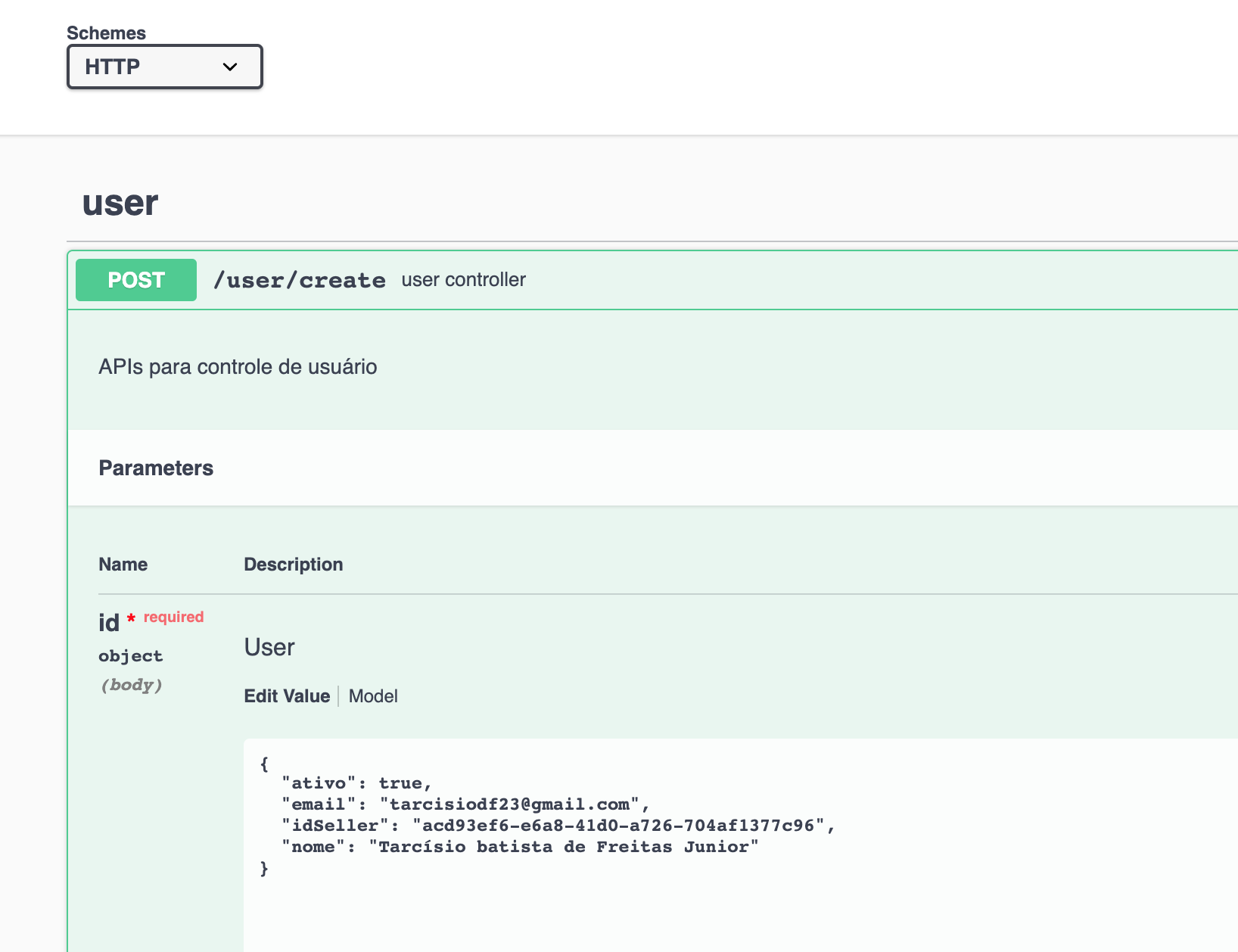The height and width of the screenshot is (952, 1238).
Task: Expand the Parameters section header
Action: (155, 468)
